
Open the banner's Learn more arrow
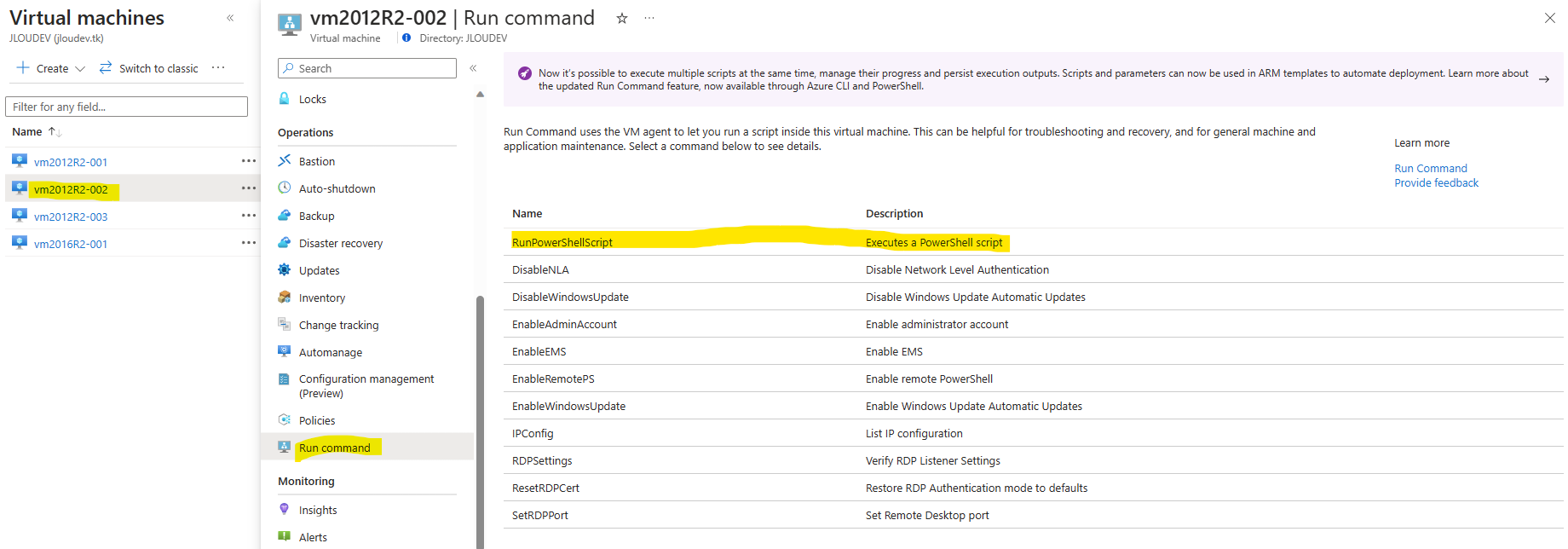1544,79
